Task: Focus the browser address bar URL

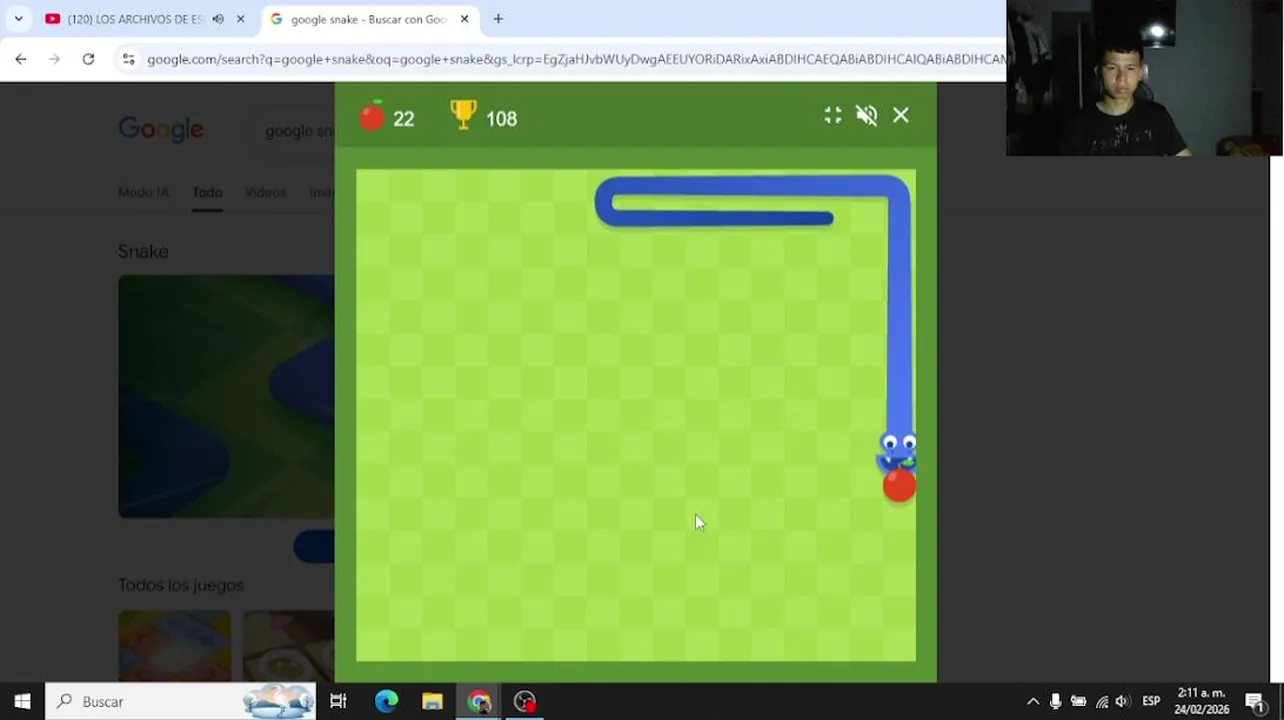Action: point(574,60)
